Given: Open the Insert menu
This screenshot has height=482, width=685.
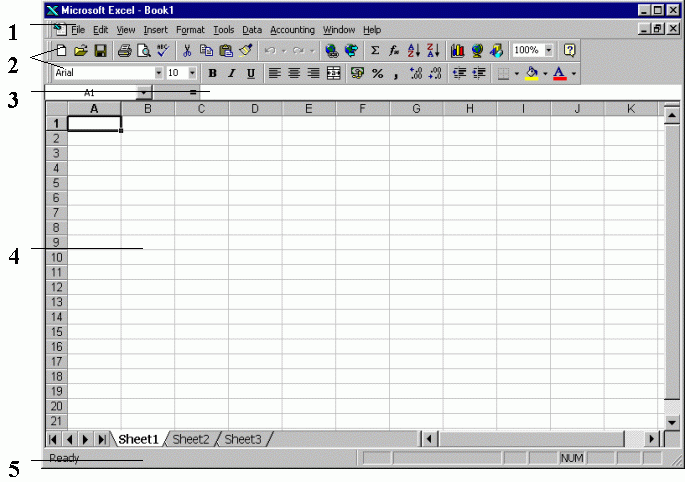Looking at the screenshot, I should pos(156,30).
